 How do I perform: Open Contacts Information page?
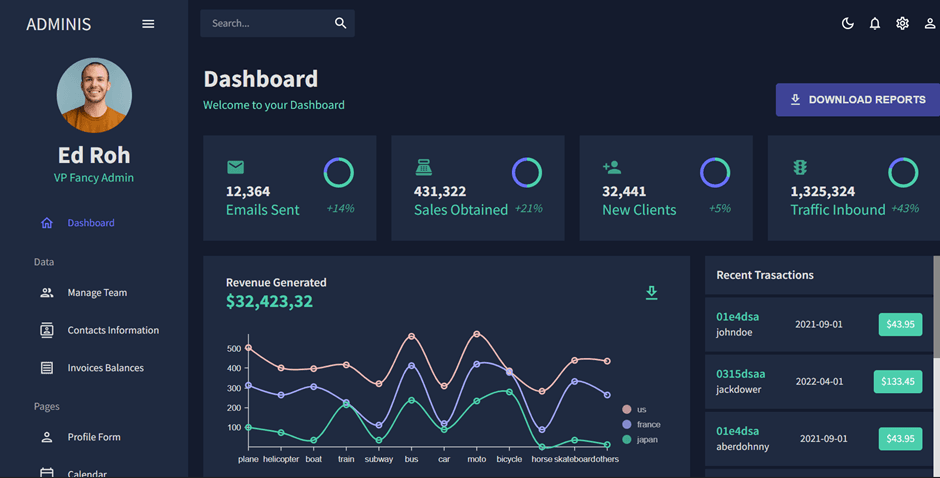coord(113,330)
